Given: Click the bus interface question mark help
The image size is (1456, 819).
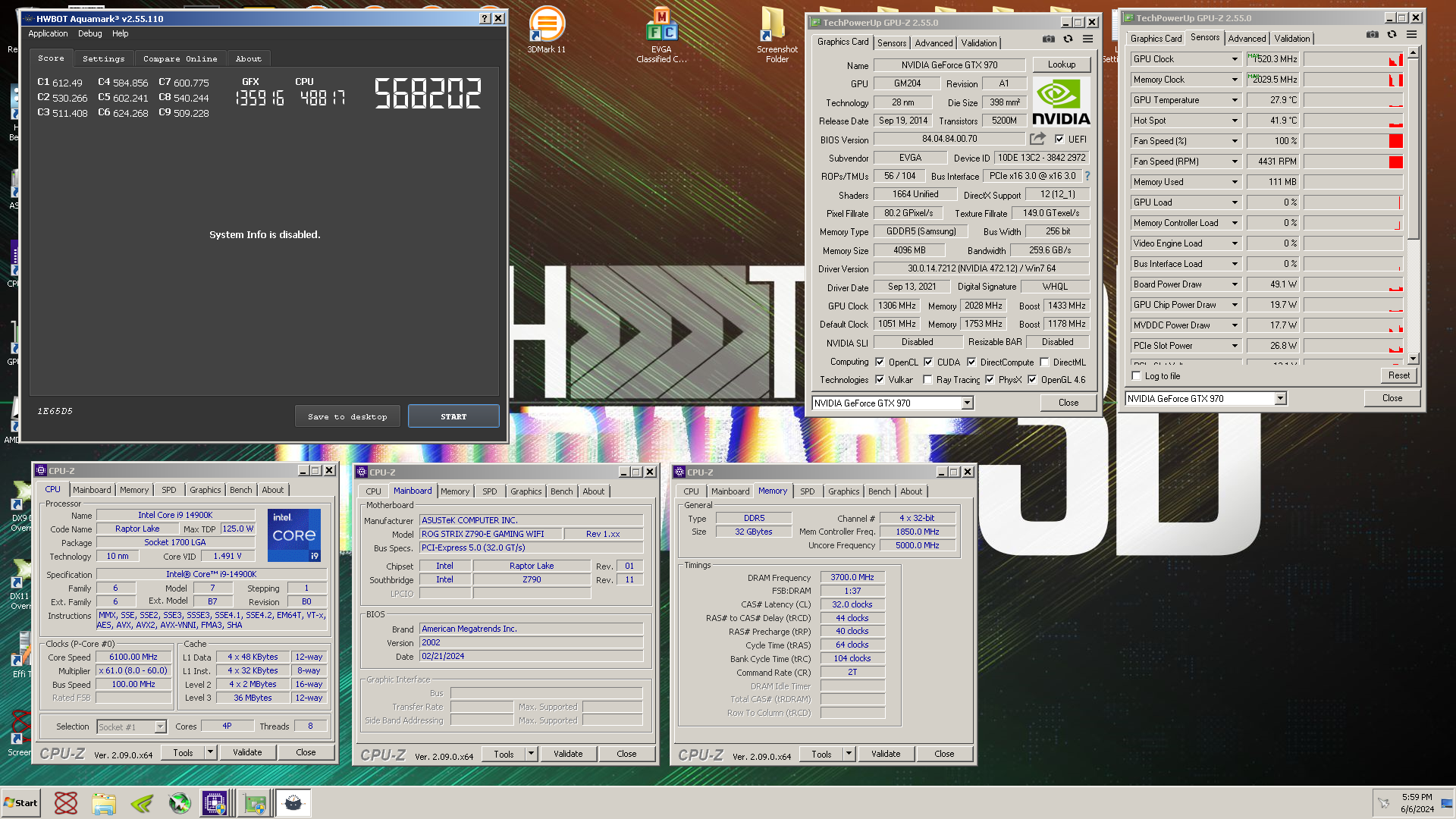Looking at the screenshot, I should pyautogui.click(x=1087, y=176).
